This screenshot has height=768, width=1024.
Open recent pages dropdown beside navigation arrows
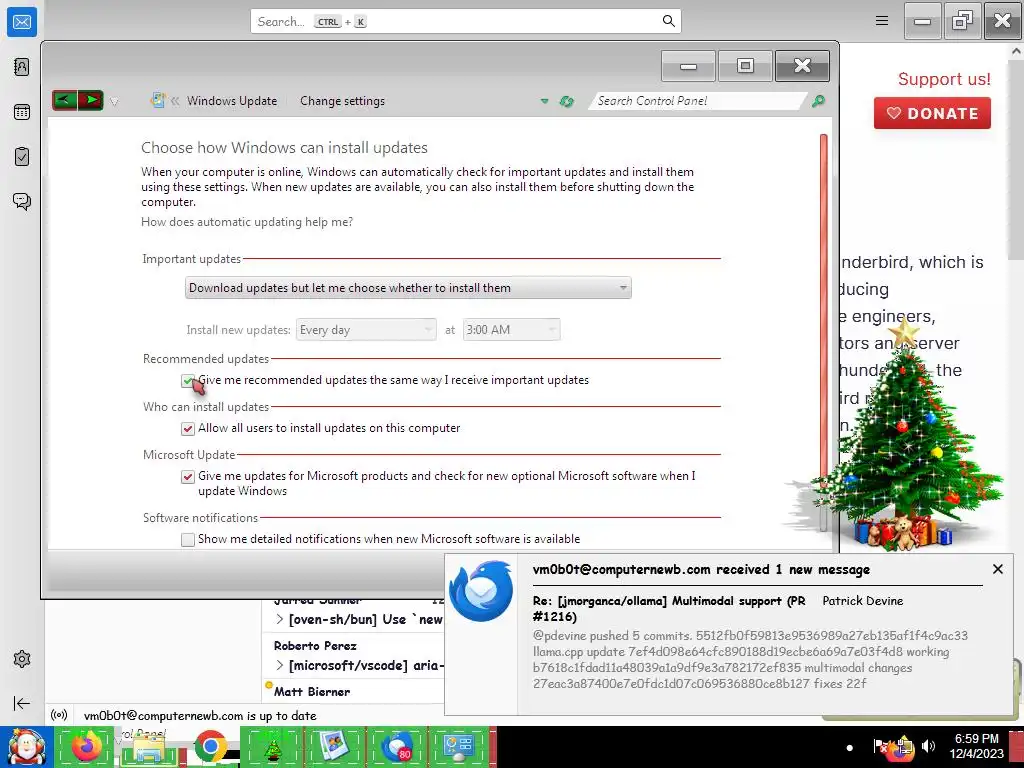(114, 101)
